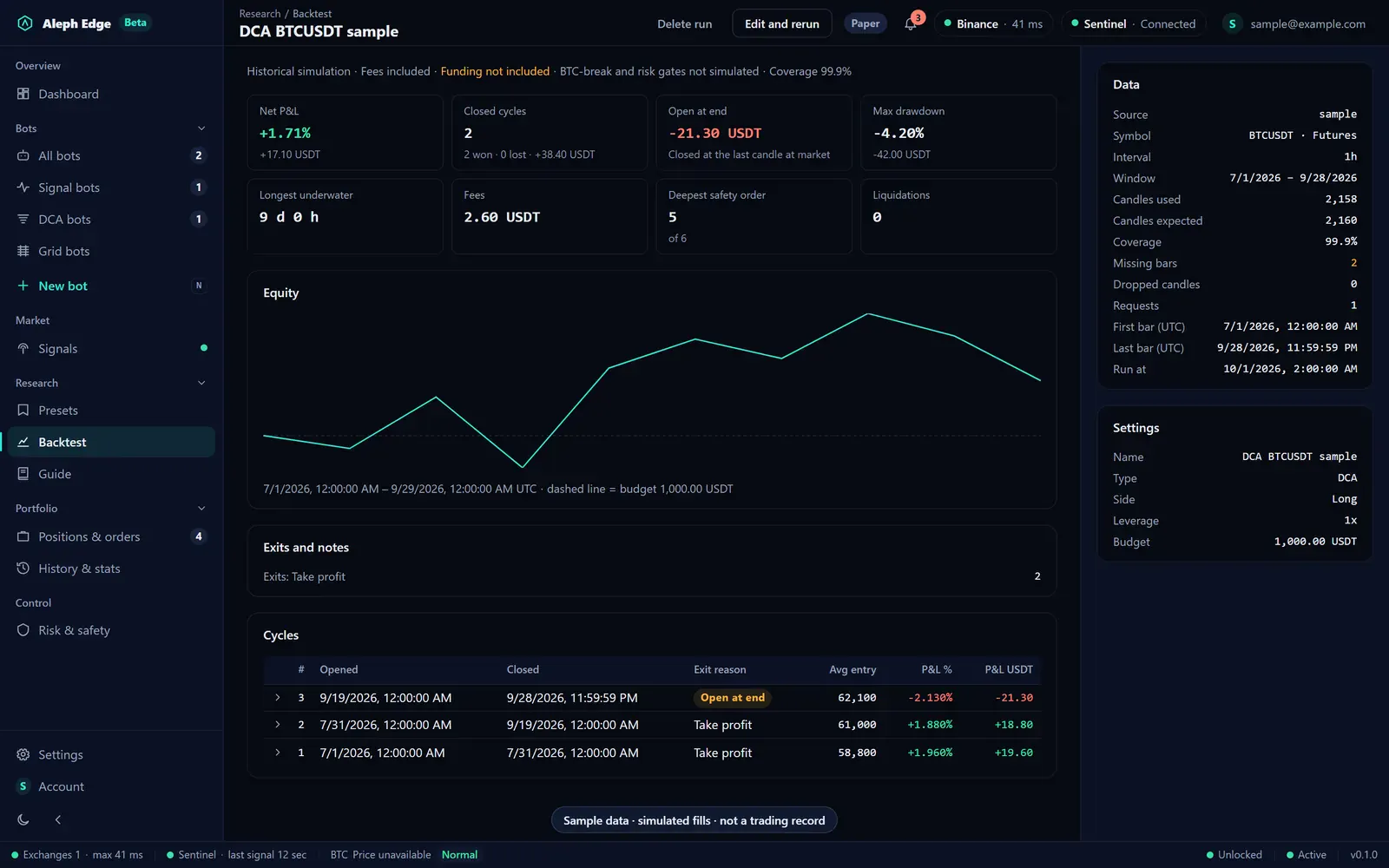This screenshot has width=1389, height=868.
Task: Expand cycle 2 row details
Action: click(x=278, y=725)
